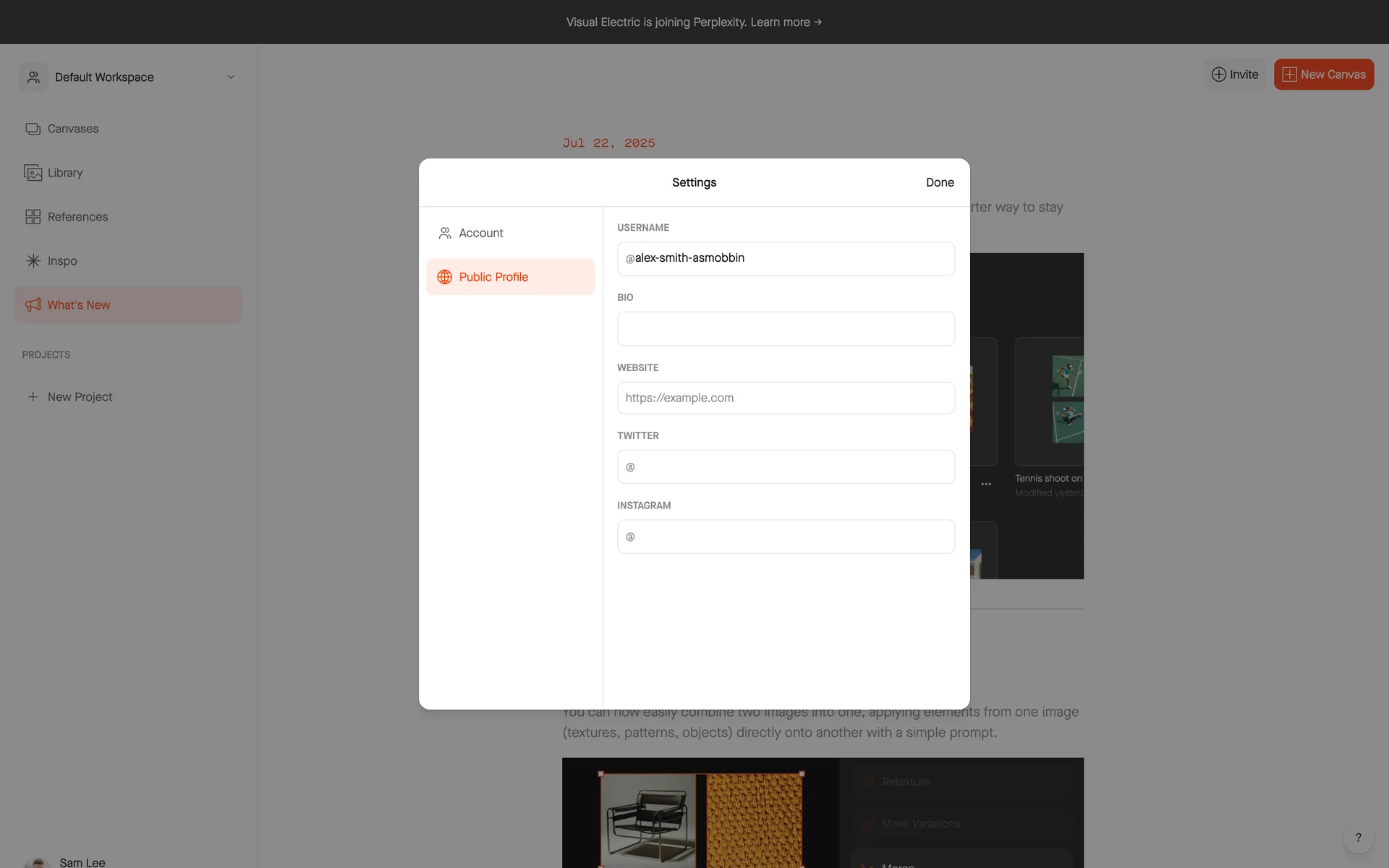Open the Perplexity Learn more link
Viewport: 1389px width, 868px height.
[786, 22]
